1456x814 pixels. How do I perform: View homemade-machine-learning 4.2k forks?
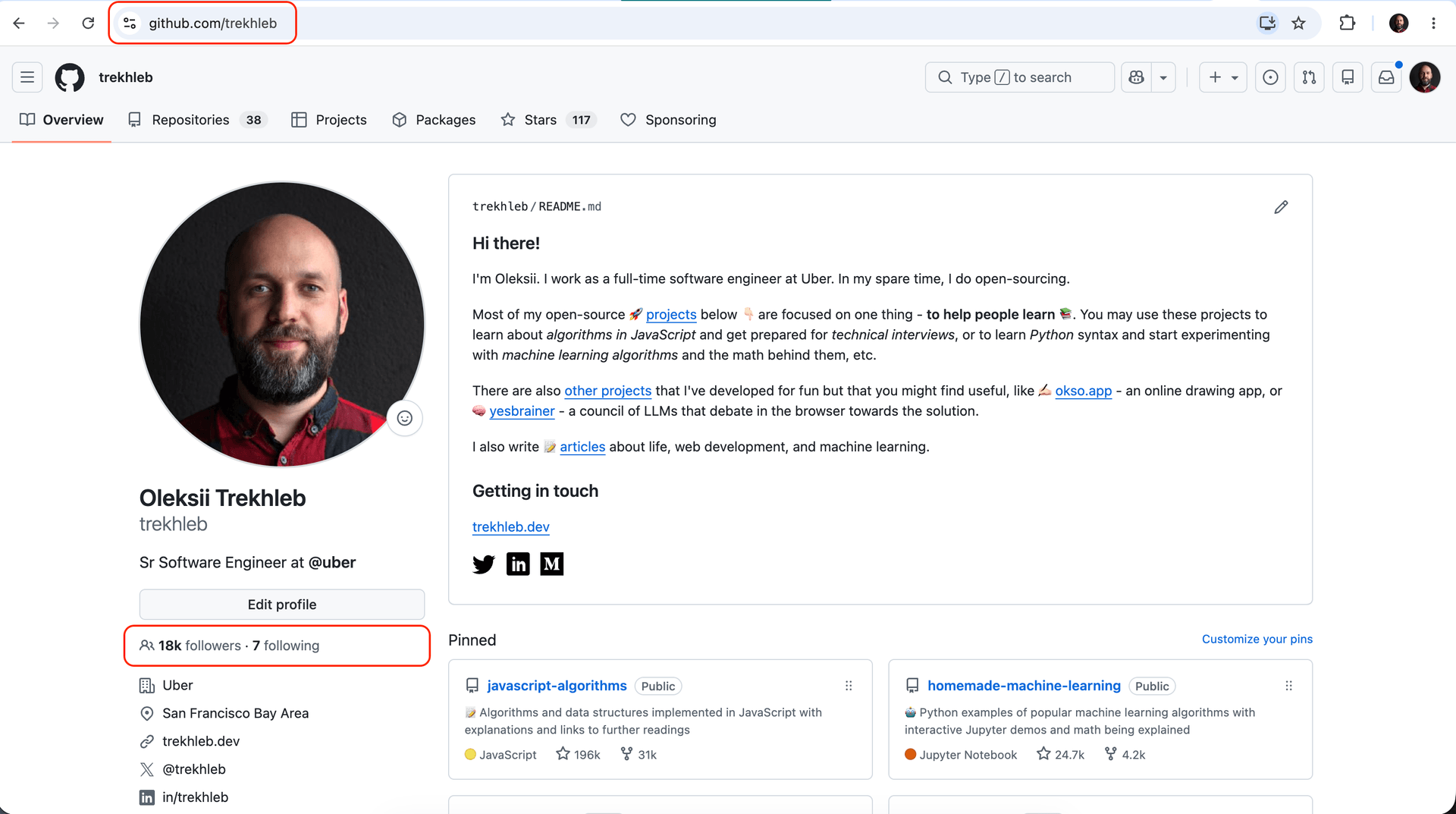[1125, 754]
